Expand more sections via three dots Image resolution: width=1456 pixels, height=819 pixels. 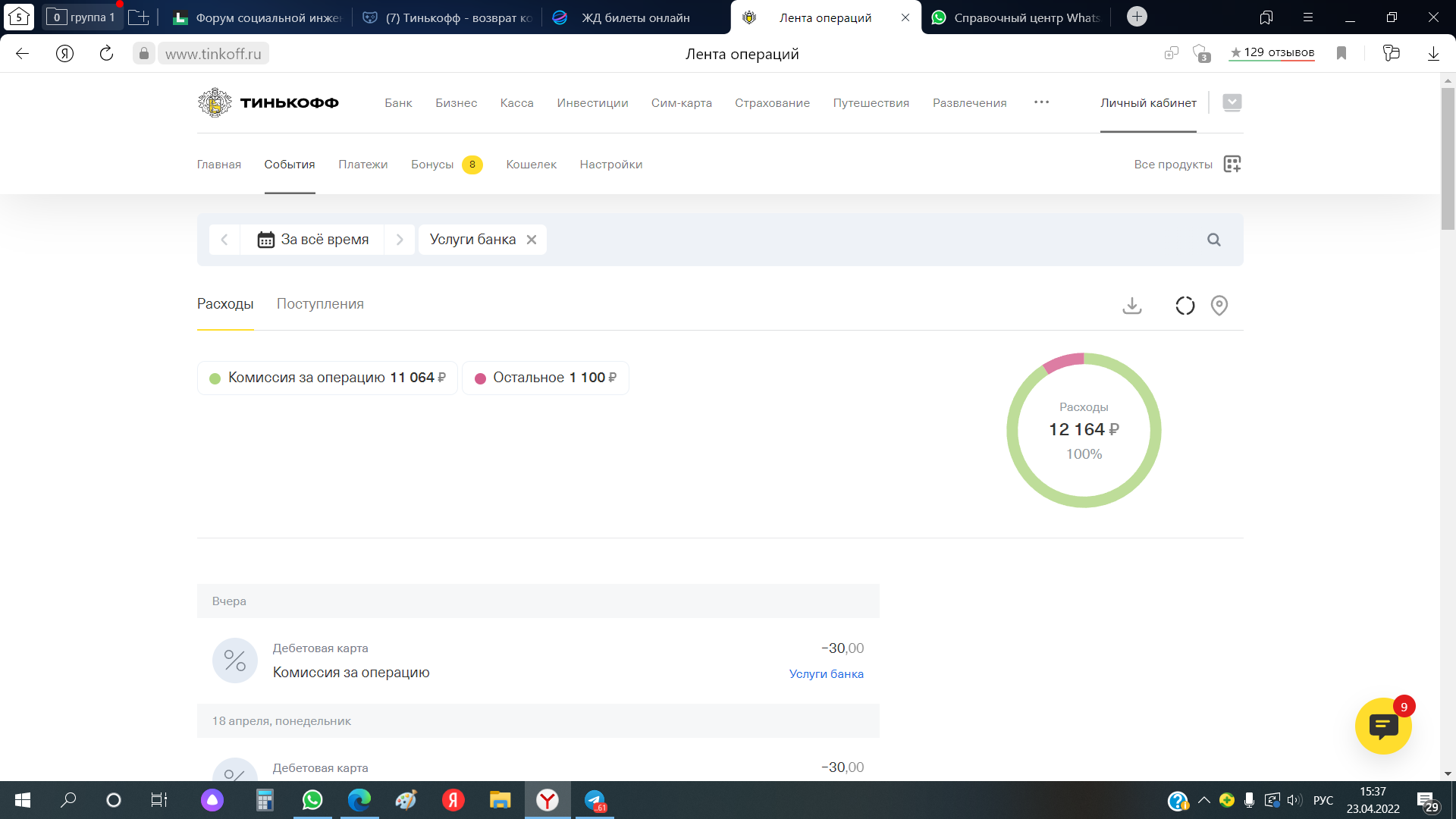tap(1041, 102)
